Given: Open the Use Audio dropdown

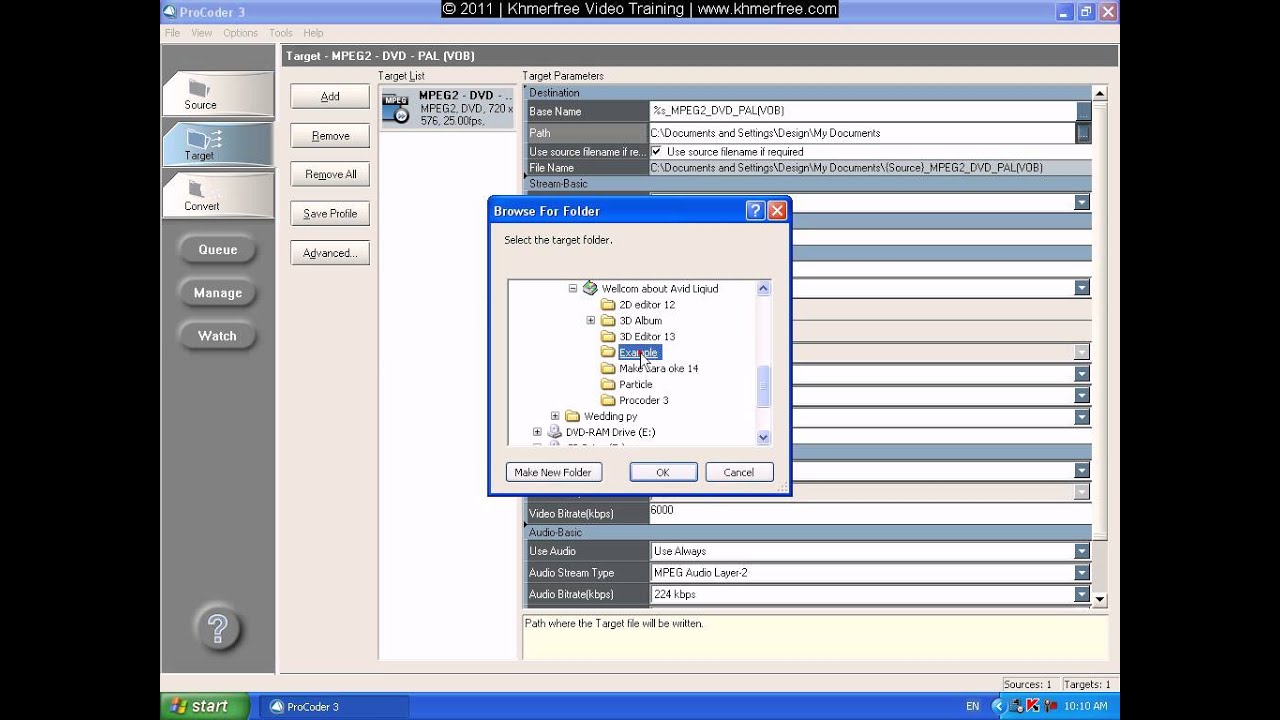Looking at the screenshot, I should [x=1082, y=551].
